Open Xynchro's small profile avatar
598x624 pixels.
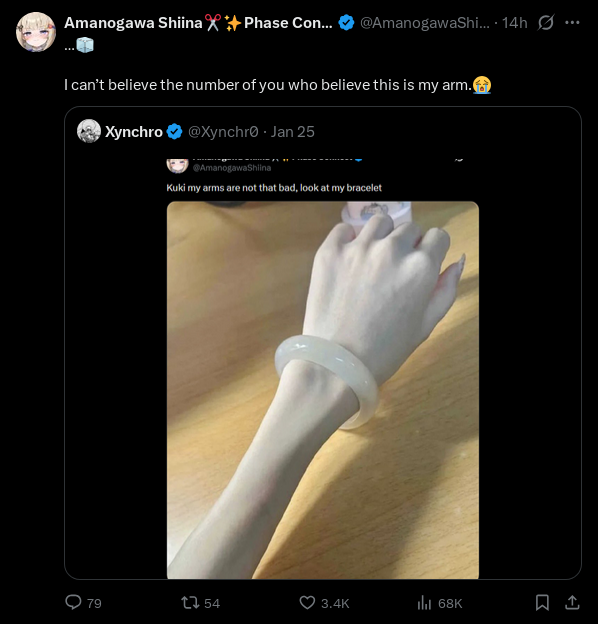coord(89,131)
